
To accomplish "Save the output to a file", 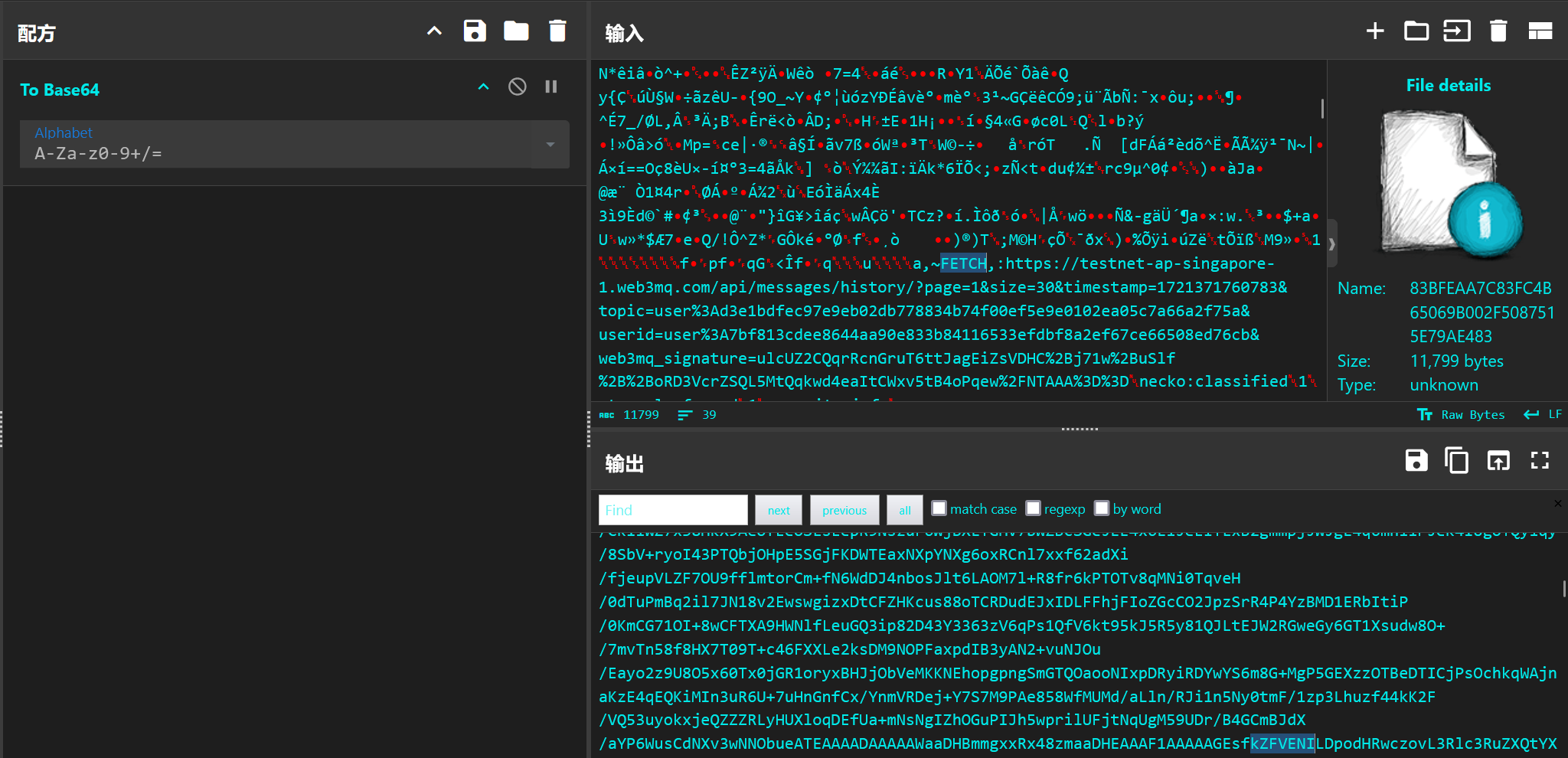I will 1416,461.
